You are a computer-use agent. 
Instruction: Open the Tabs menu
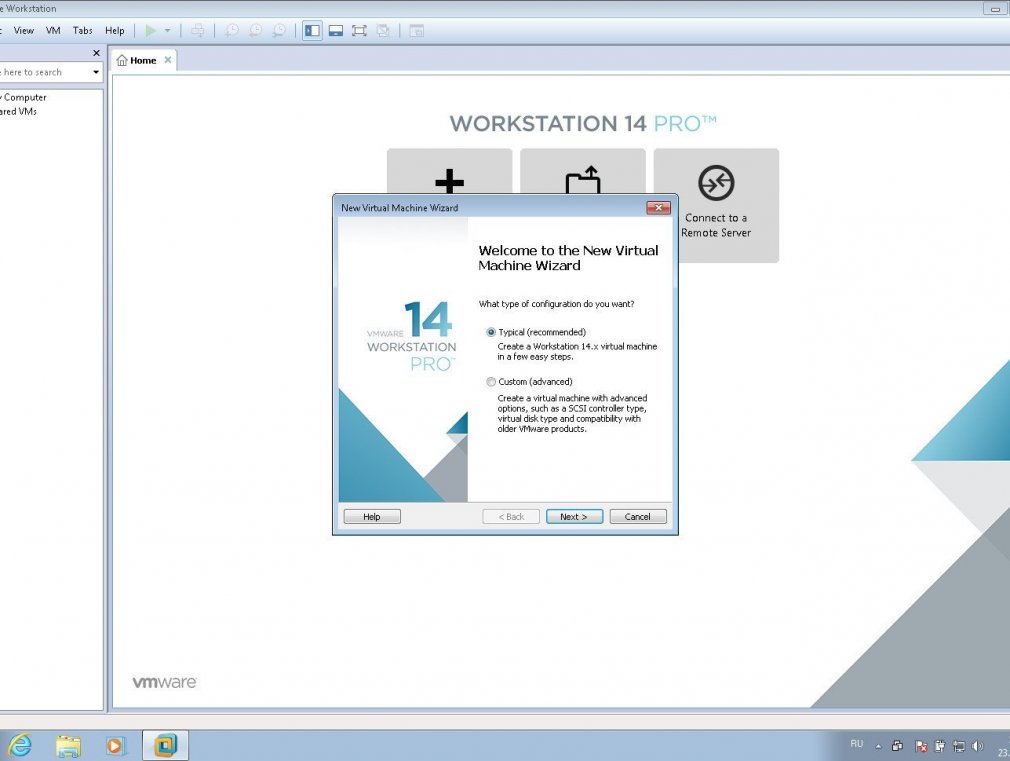82,30
